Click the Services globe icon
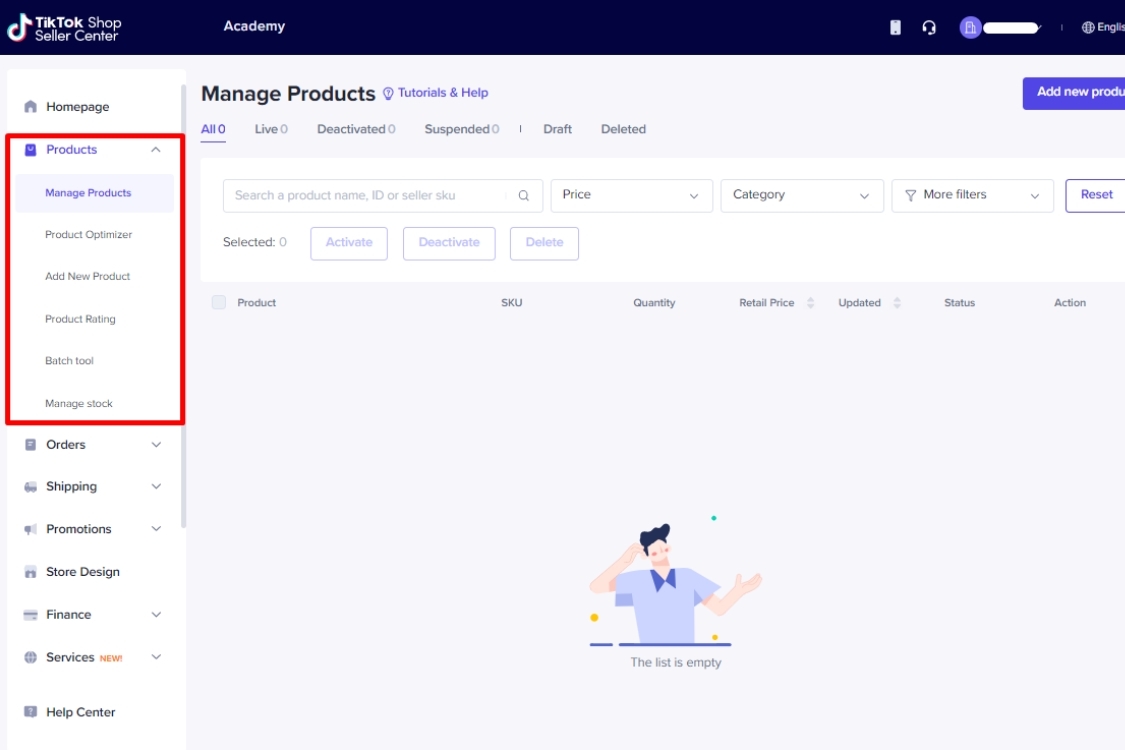 point(30,657)
